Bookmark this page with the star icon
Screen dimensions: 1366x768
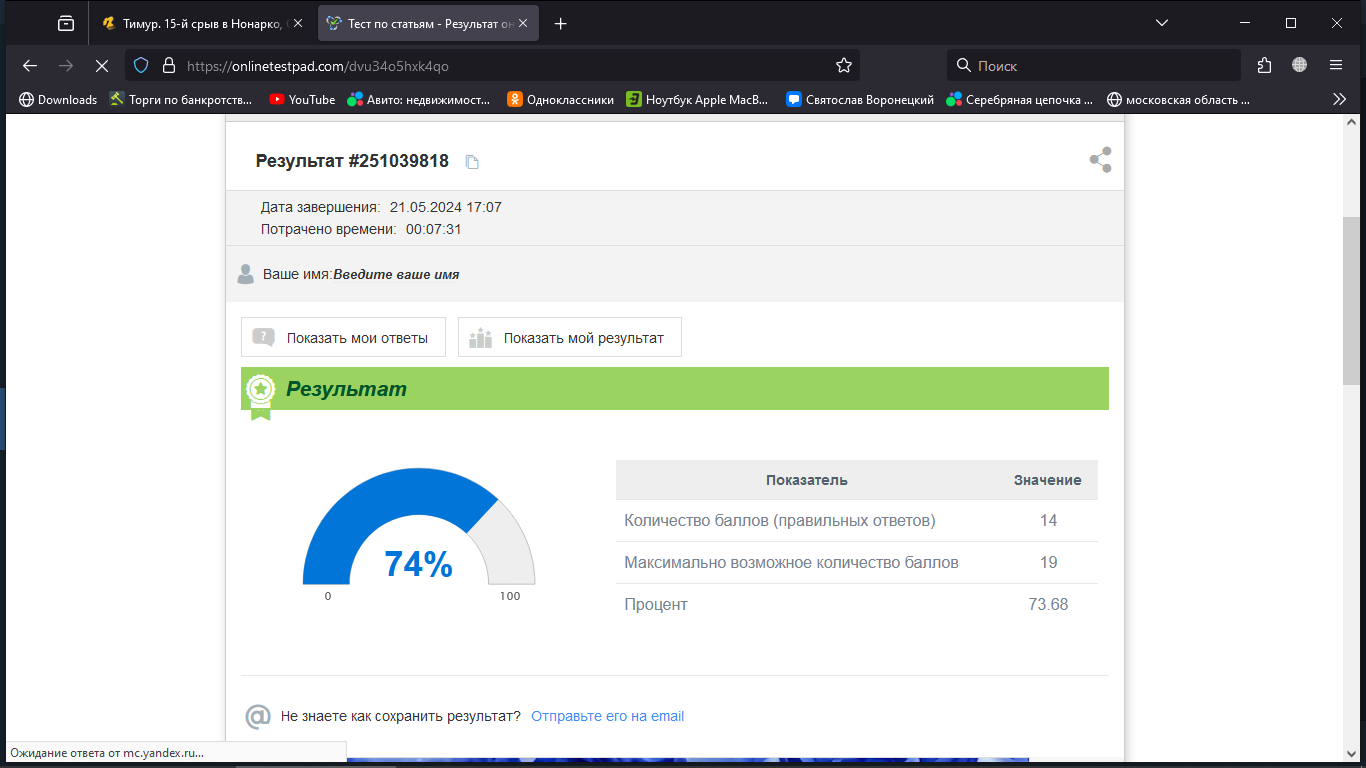(x=844, y=65)
